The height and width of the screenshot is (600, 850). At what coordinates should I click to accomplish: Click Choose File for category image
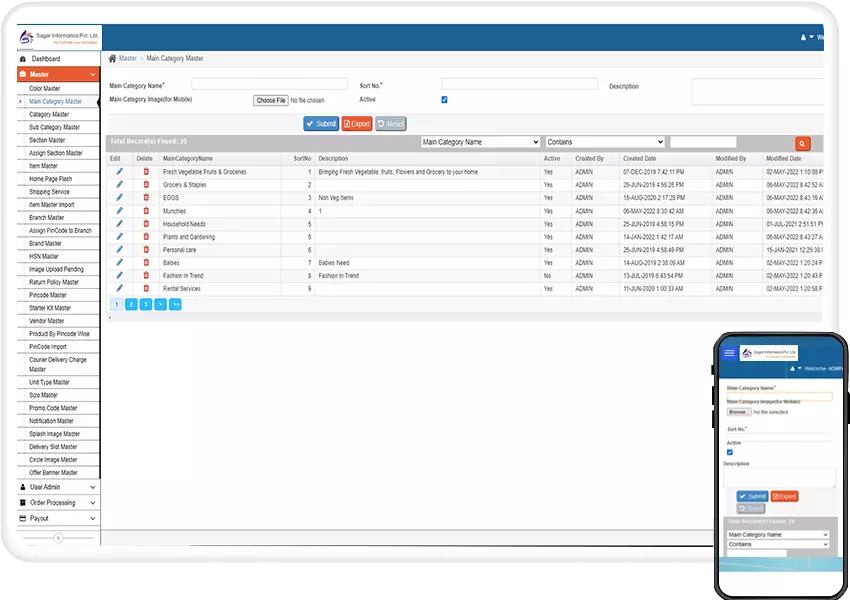[271, 100]
